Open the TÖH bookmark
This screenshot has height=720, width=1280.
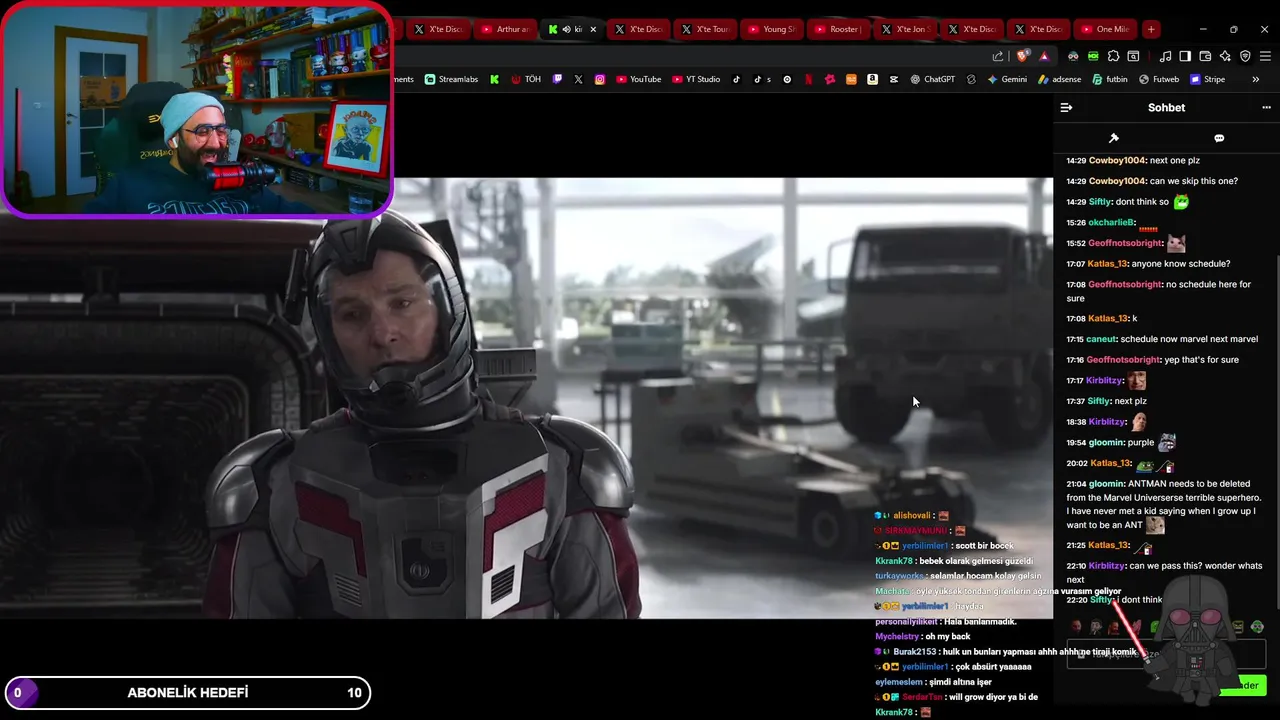(x=526, y=79)
